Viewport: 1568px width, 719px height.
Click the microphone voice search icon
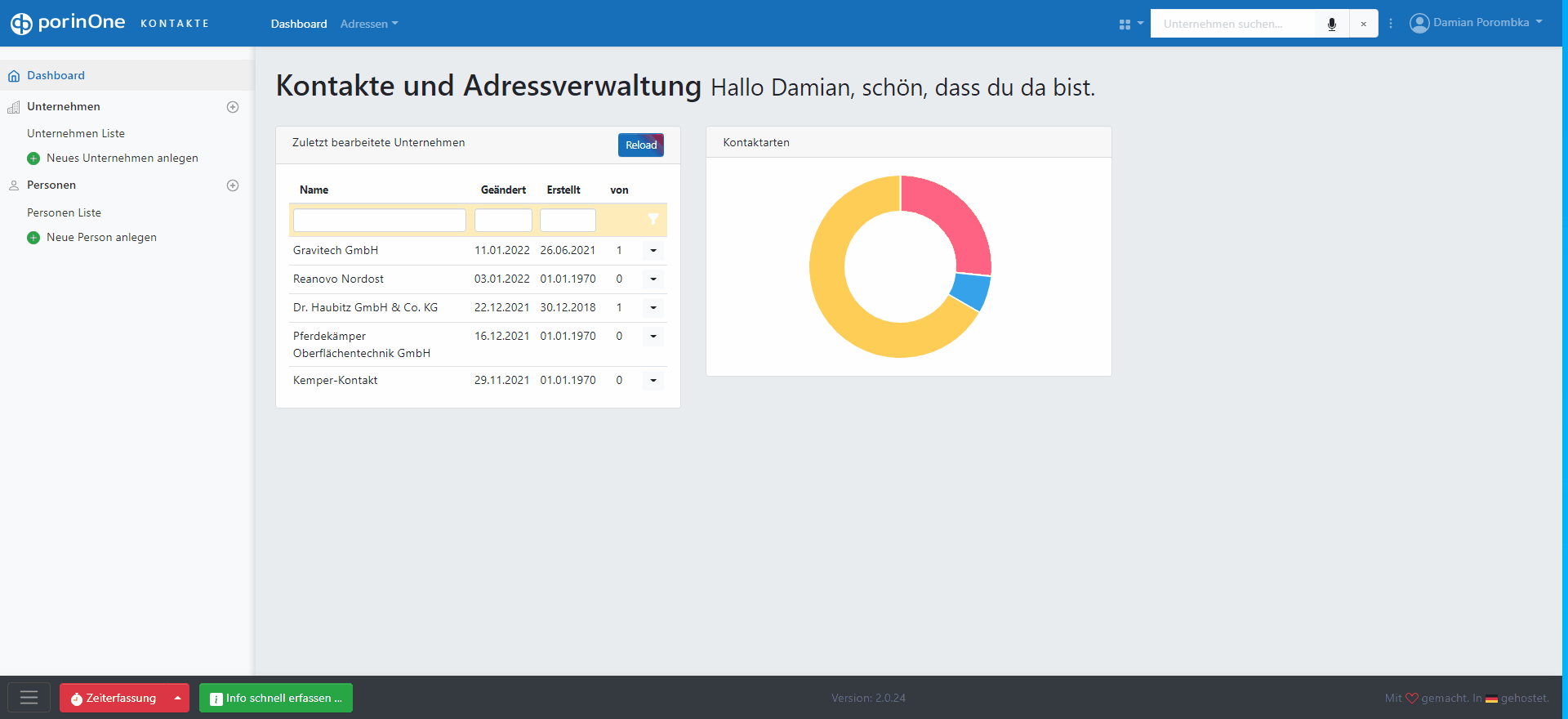click(1332, 24)
